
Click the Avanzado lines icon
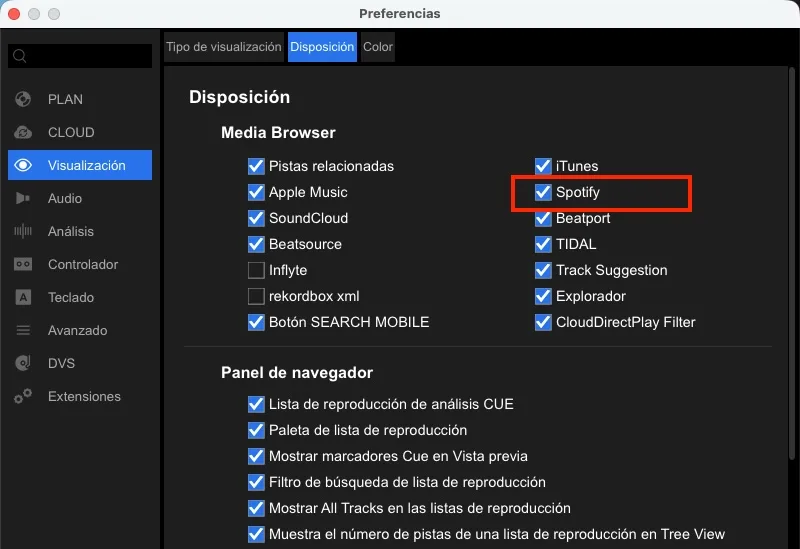pos(23,330)
